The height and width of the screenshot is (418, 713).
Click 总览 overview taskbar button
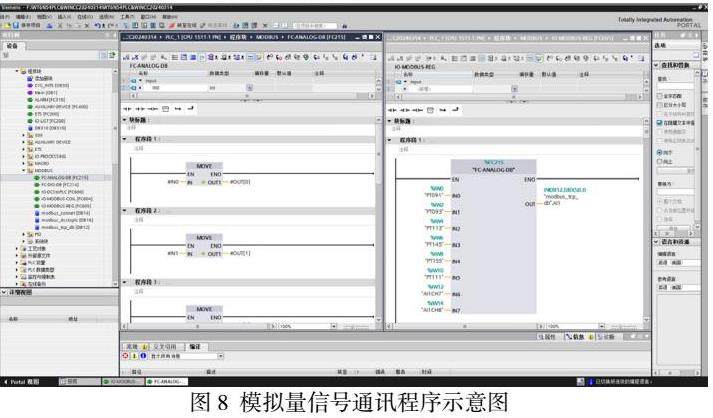click(x=79, y=382)
